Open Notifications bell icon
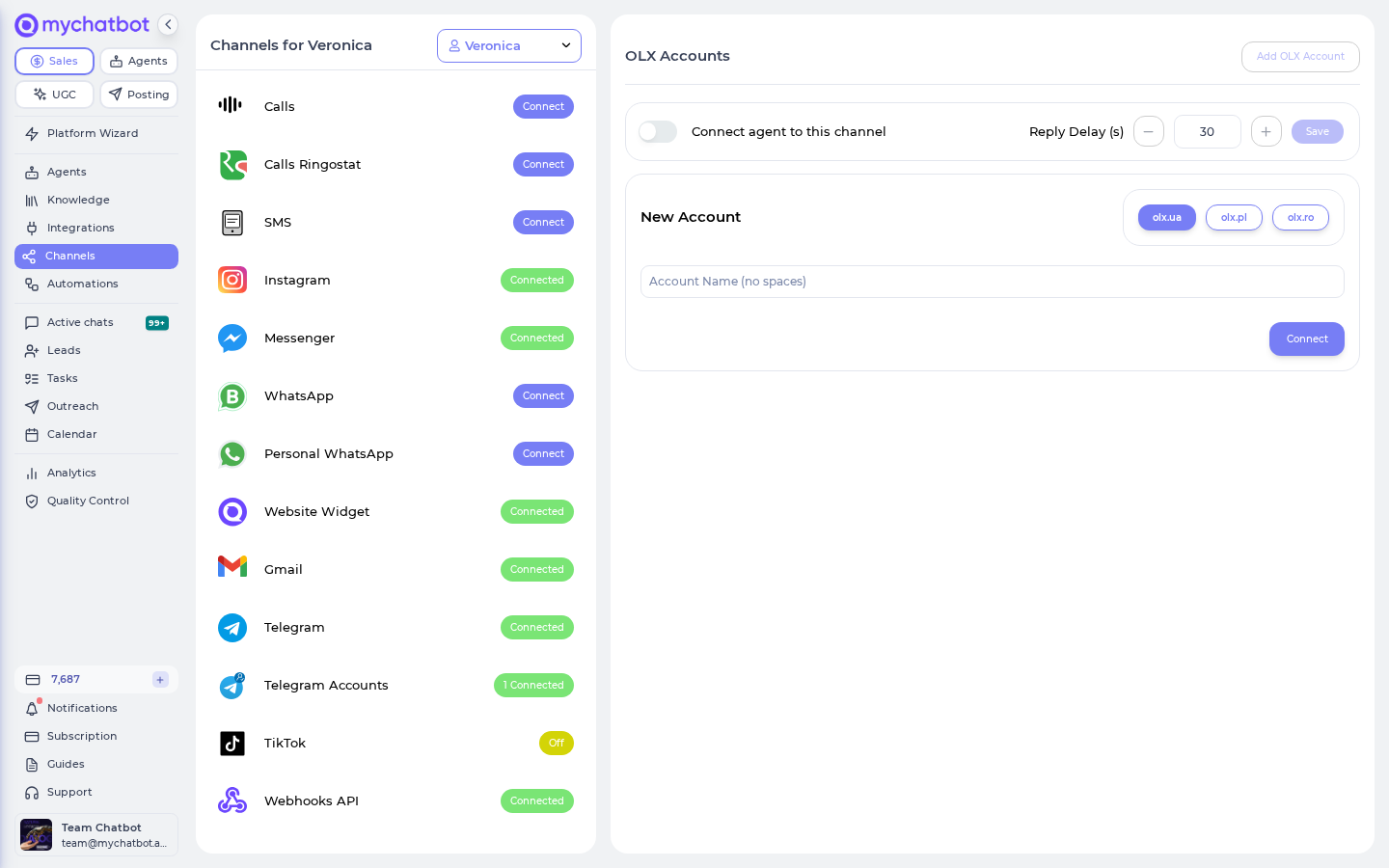The height and width of the screenshot is (868, 1389). click(x=32, y=709)
